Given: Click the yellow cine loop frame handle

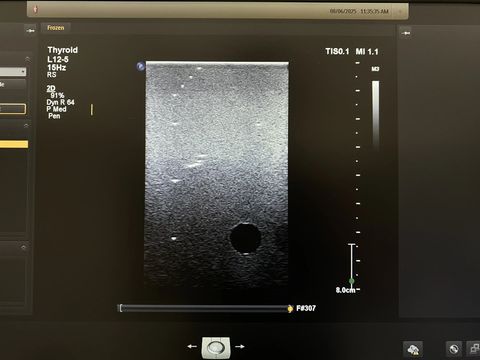Looking at the screenshot, I should click(x=290, y=309).
